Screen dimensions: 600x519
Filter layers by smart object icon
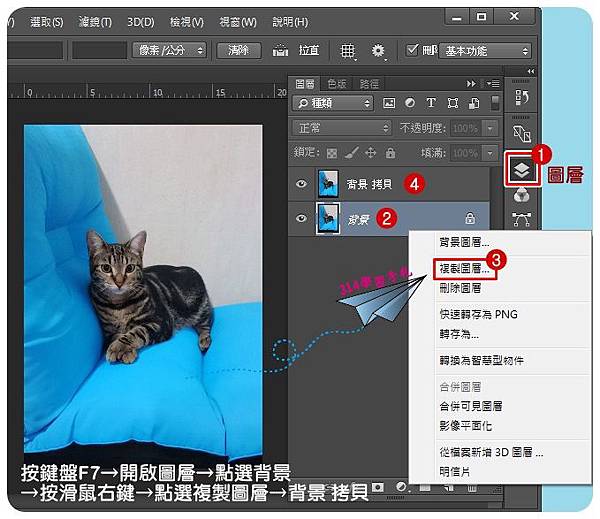coord(474,103)
